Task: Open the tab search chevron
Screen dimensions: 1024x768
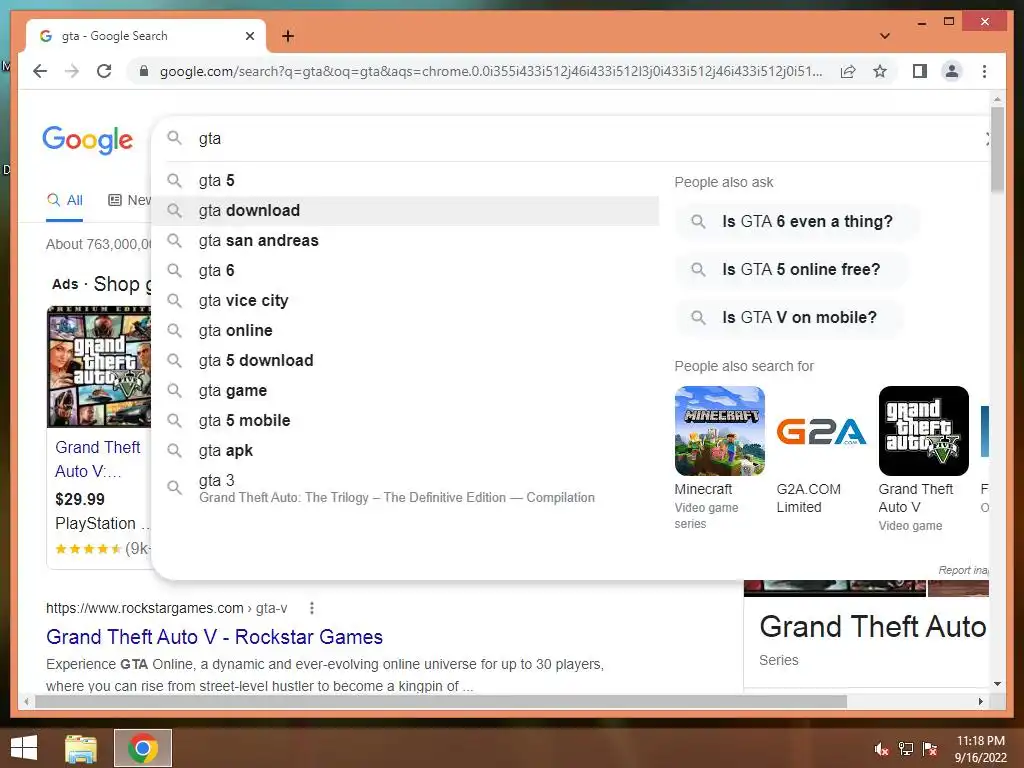Action: click(884, 36)
